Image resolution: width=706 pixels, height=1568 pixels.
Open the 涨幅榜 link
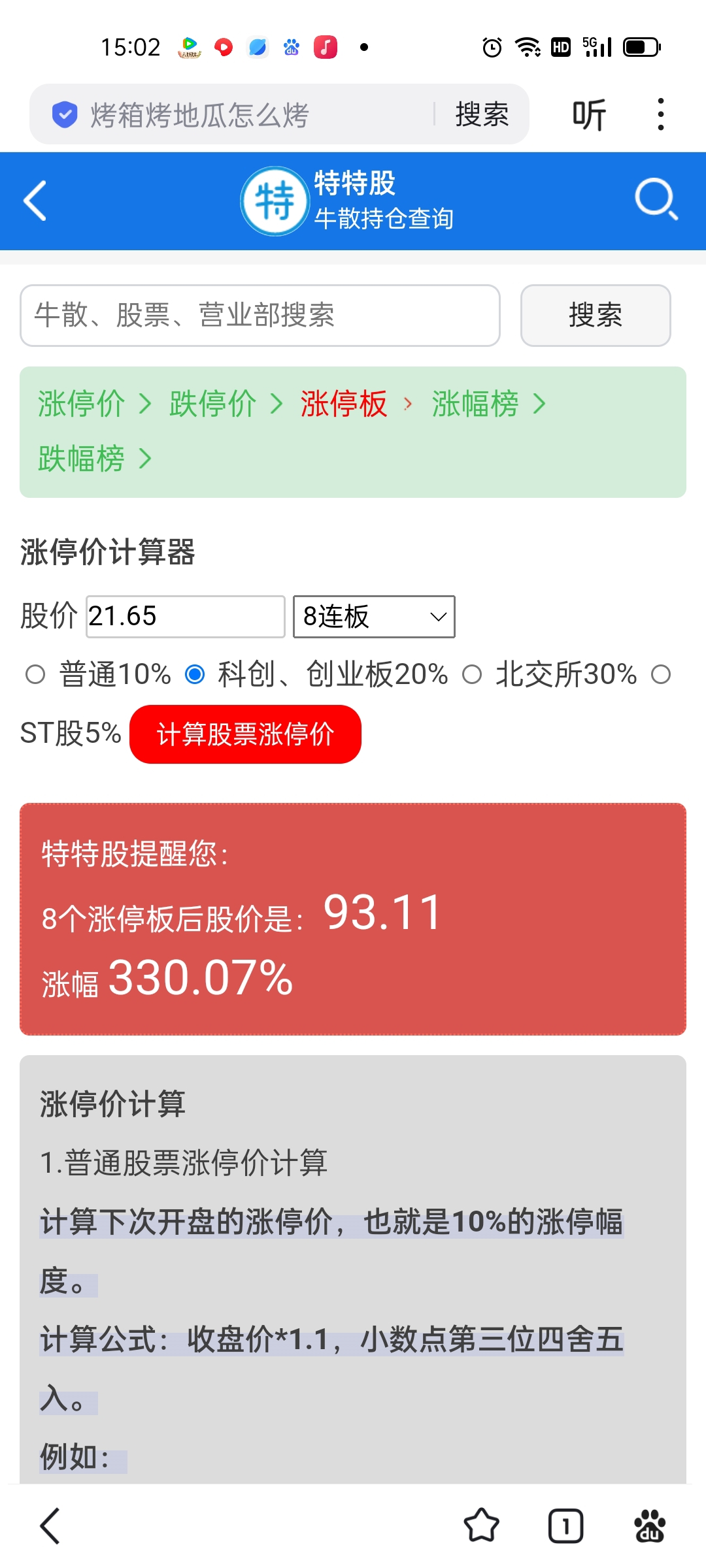[475, 404]
